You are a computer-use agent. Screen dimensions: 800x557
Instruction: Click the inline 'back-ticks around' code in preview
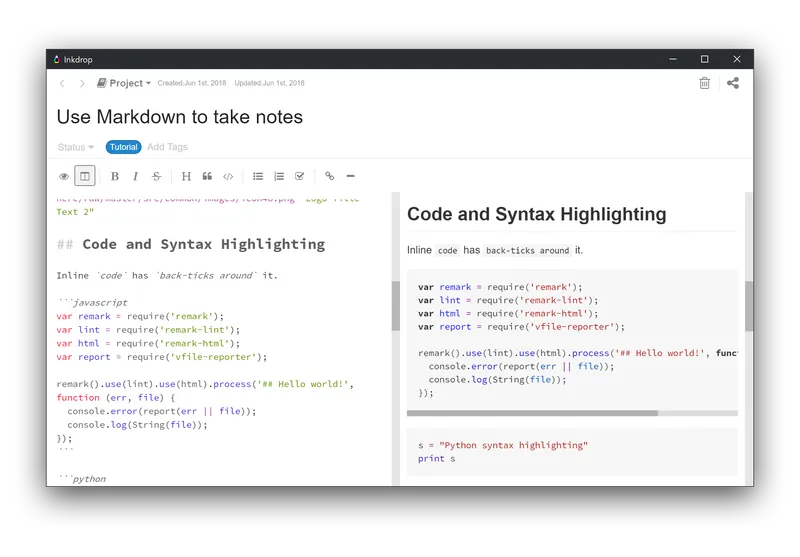[528, 250]
